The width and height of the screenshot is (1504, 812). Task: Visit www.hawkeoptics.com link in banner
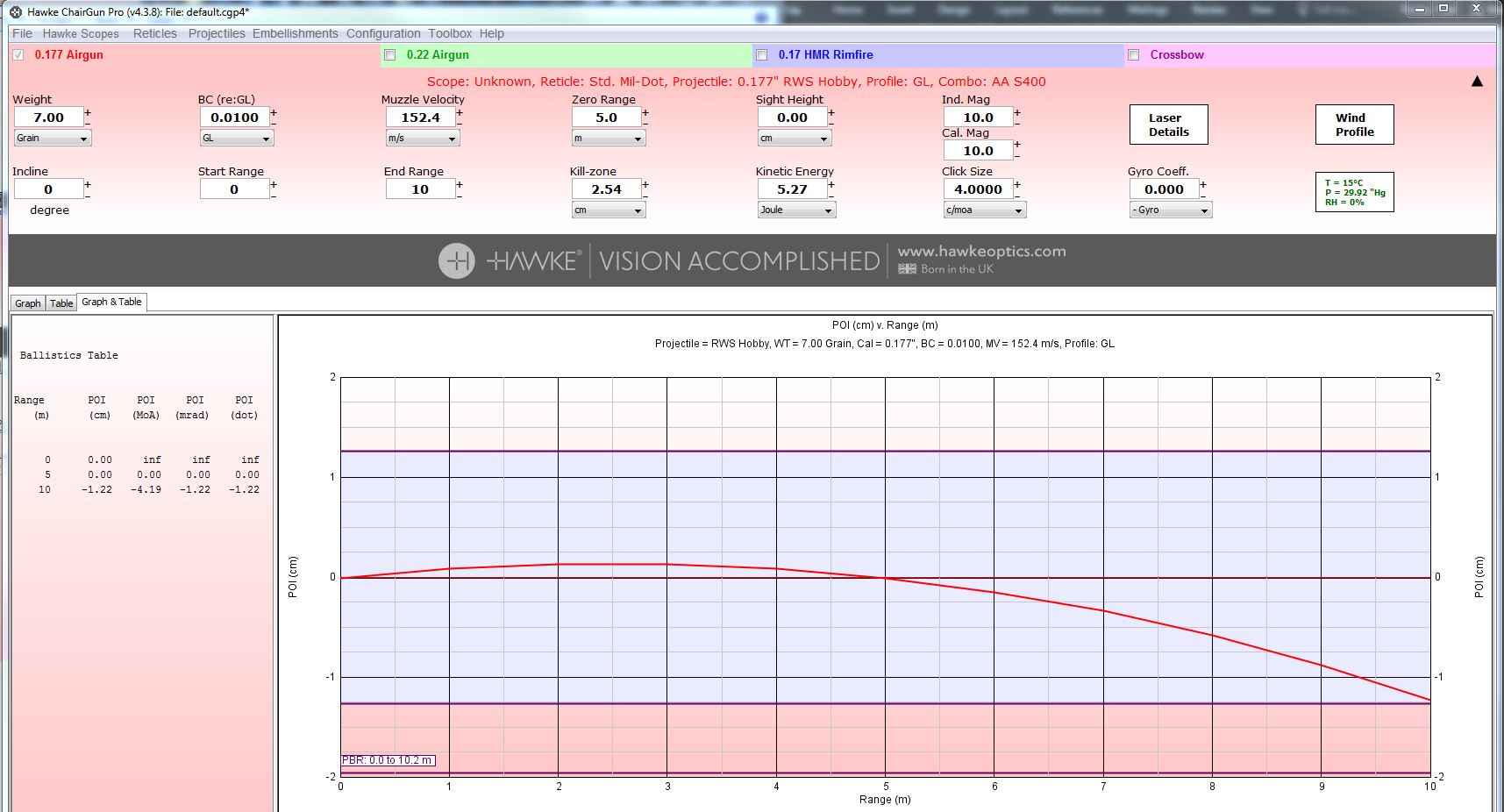981,251
